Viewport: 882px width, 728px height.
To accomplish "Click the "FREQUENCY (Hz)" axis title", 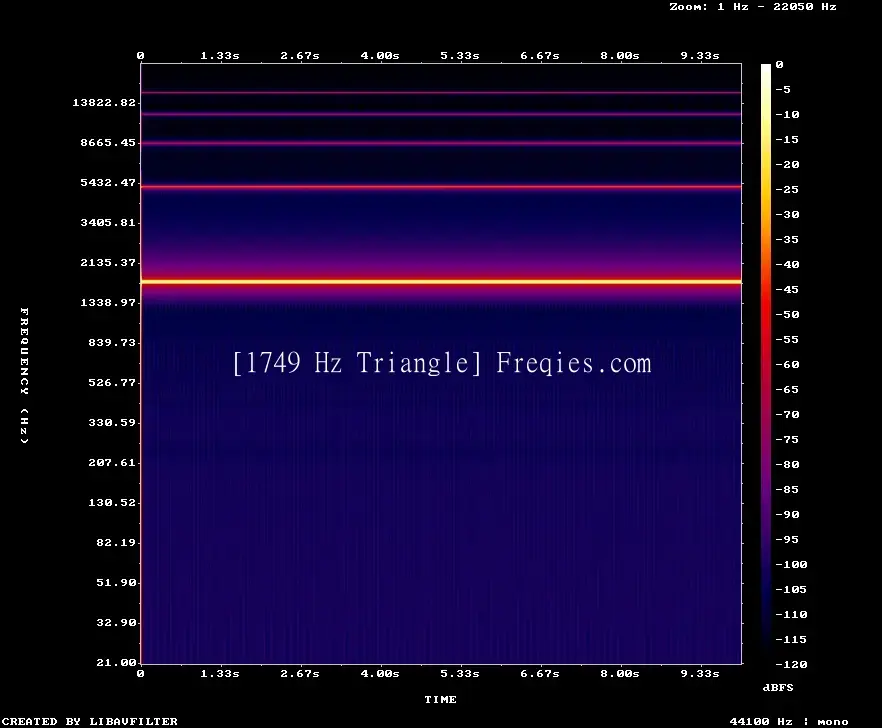I will coord(24,375).
